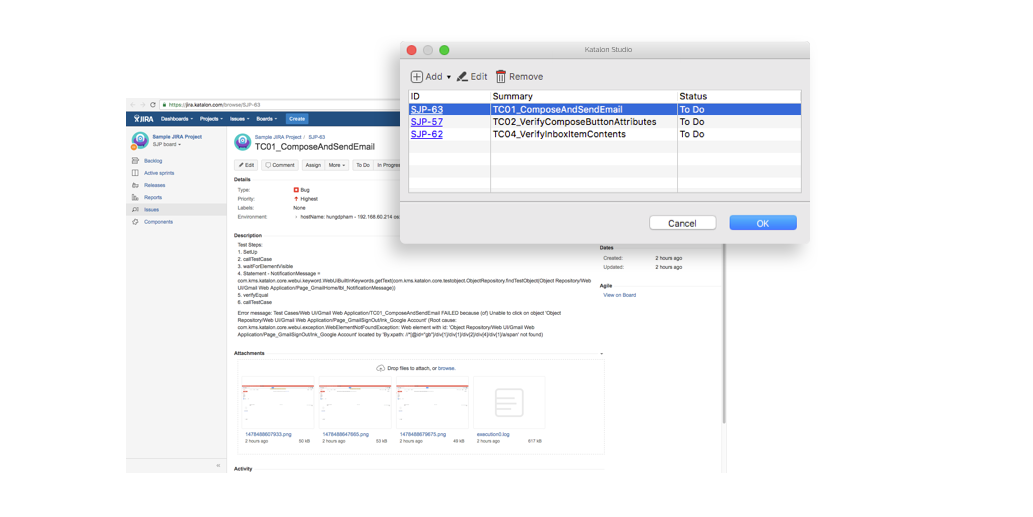Screen dimensions: 1033x517
Task: Open the execution0.log file link
Action: (x=493, y=435)
